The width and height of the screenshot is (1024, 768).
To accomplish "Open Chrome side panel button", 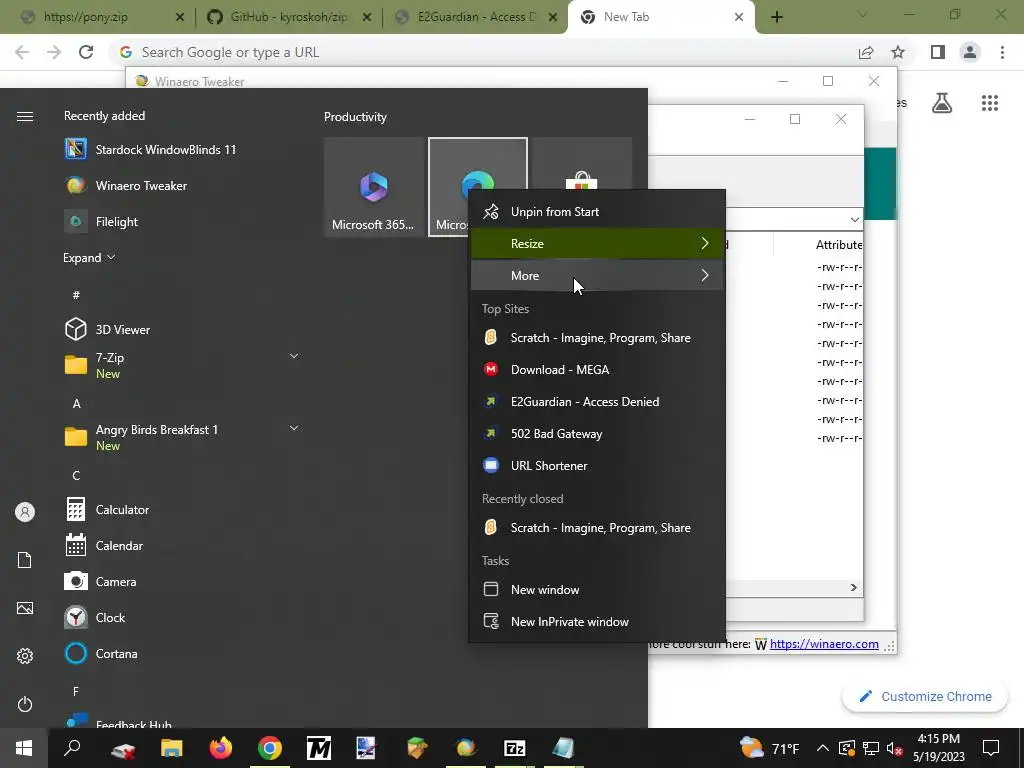I will click(x=938, y=52).
